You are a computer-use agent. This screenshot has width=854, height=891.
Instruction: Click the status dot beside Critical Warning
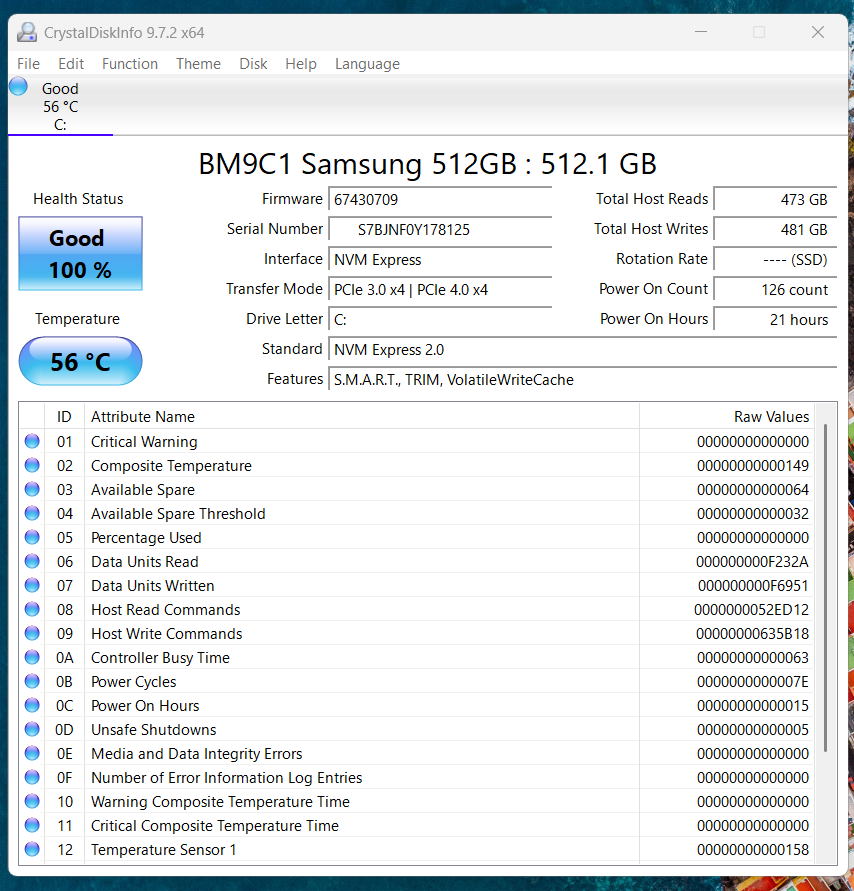pos(31,441)
